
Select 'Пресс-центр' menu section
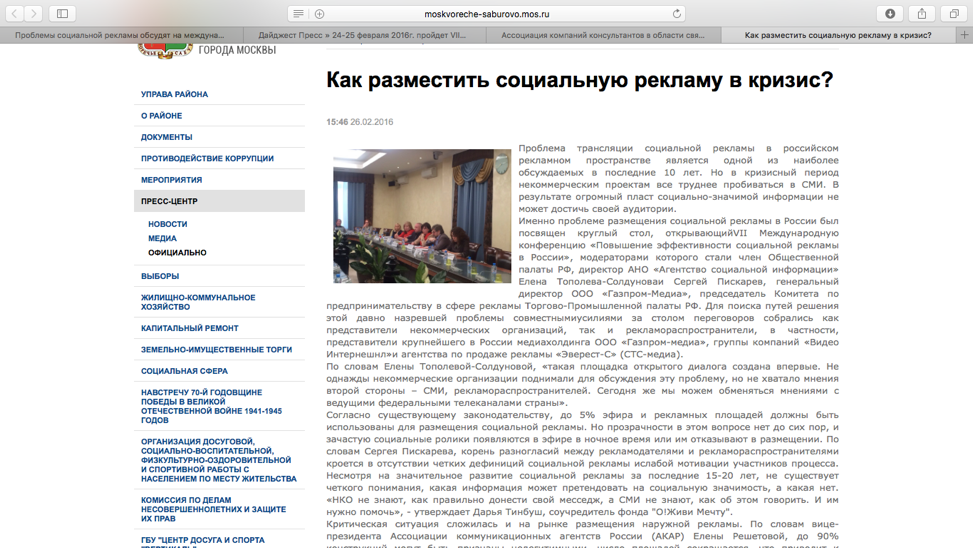coord(219,201)
